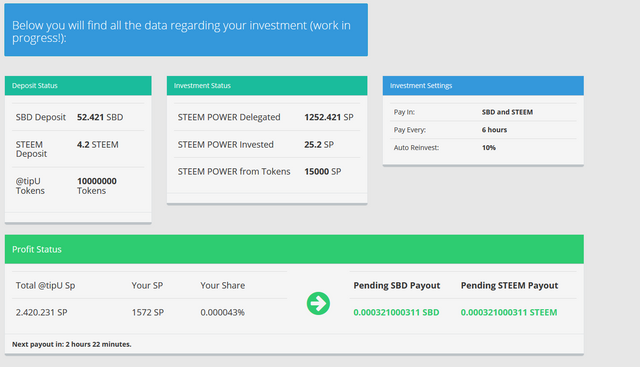640x367 pixels.
Task: Click the 'Next payout in: 2 hours 22 minutes.' text
Action: click(x=72, y=344)
